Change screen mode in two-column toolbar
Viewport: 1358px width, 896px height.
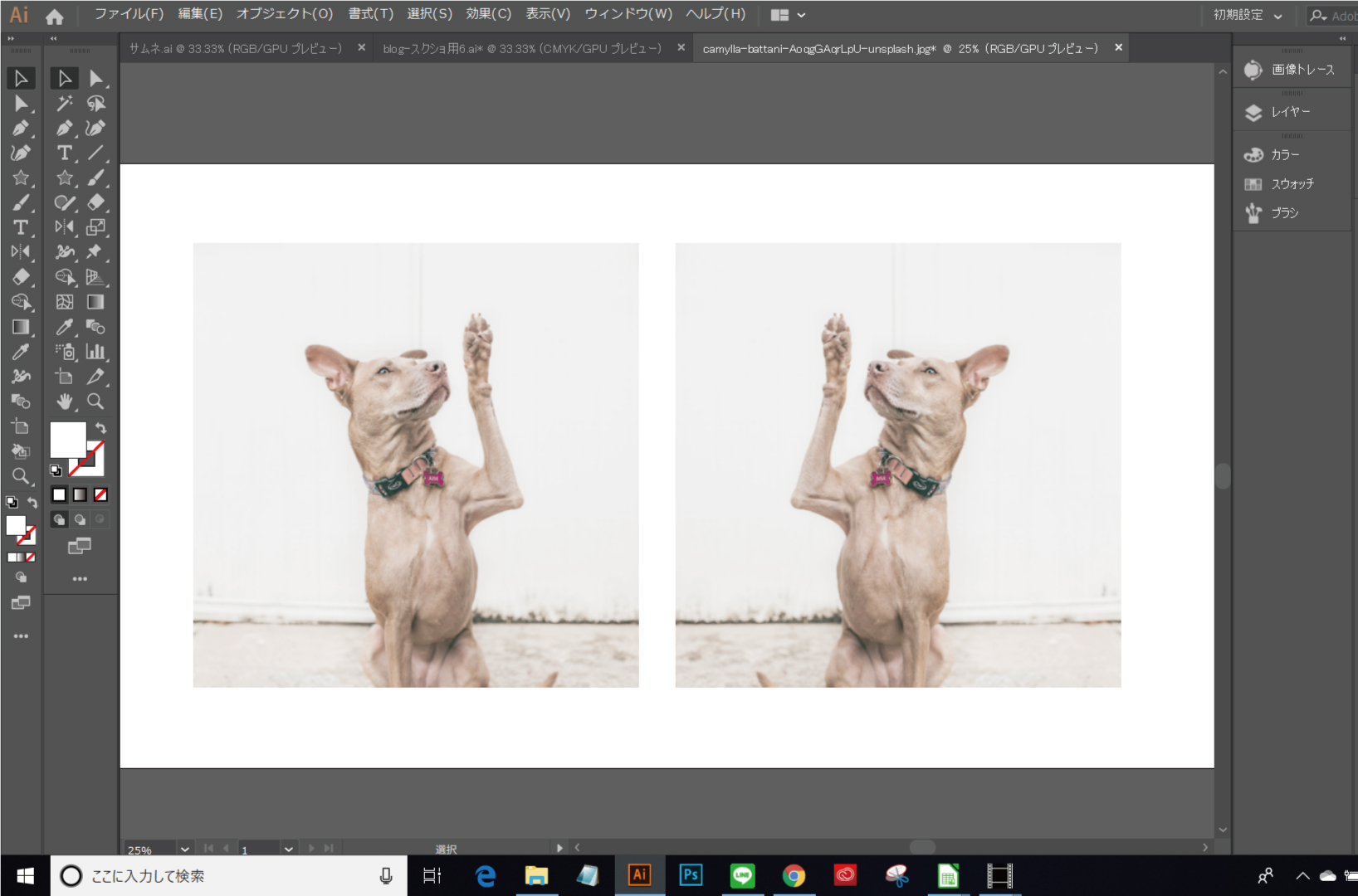tap(80, 546)
